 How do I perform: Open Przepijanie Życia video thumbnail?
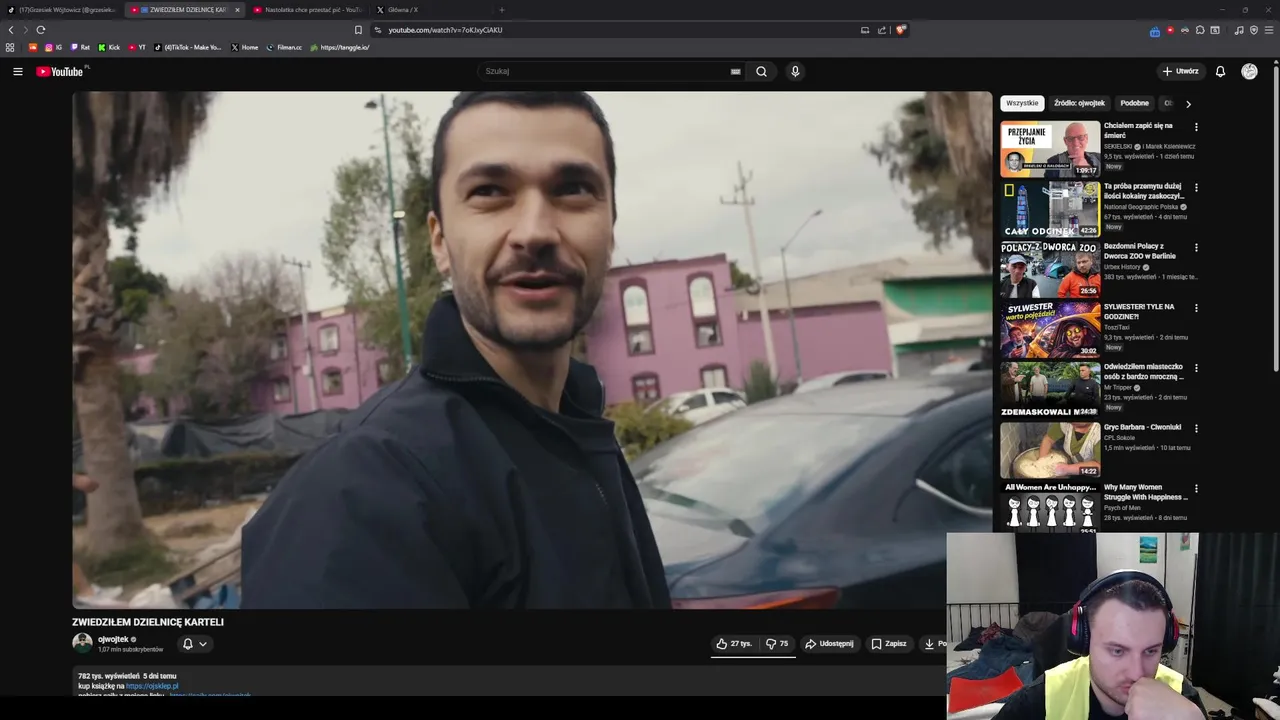coord(1050,149)
